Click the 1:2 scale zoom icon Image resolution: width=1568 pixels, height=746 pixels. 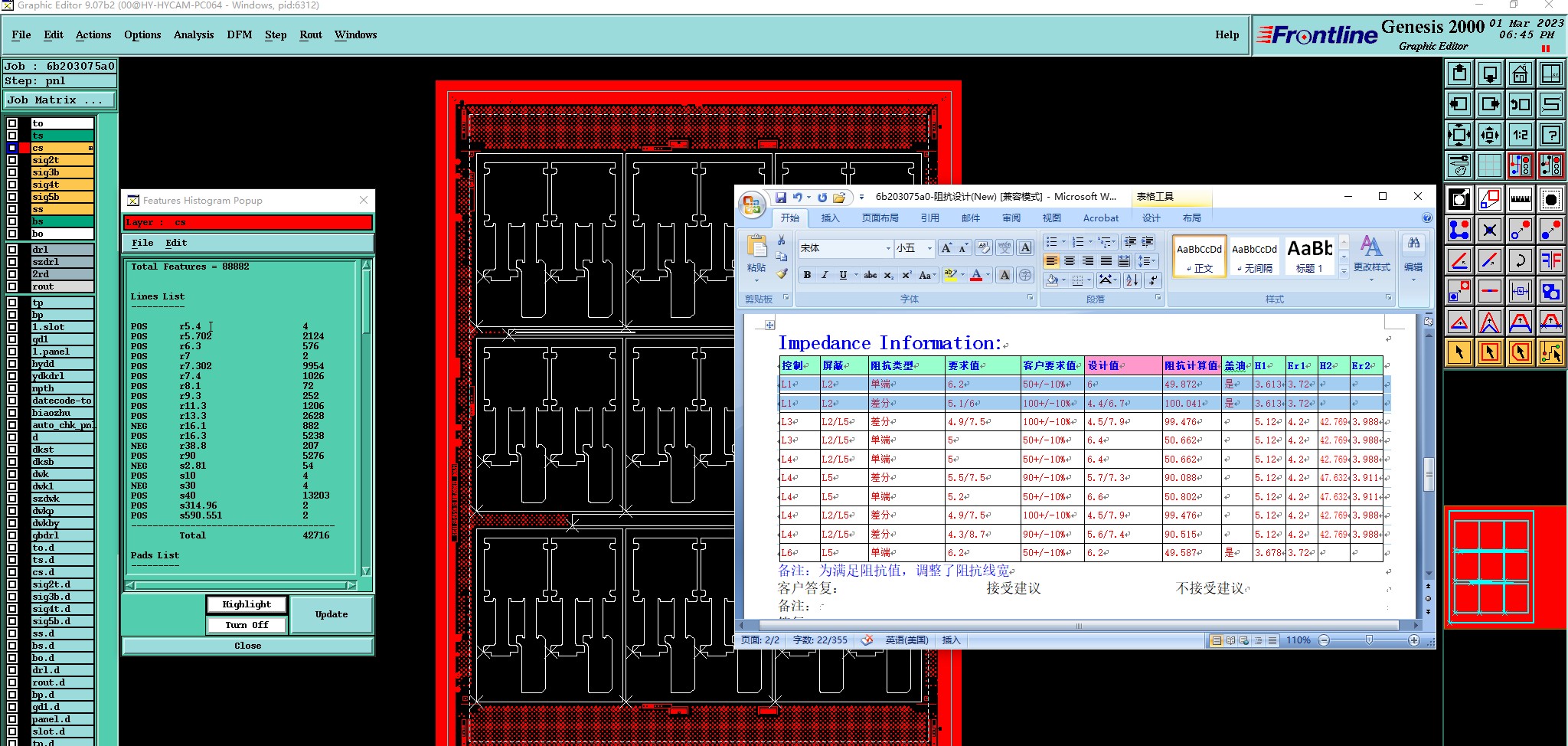coord(1520,135)
